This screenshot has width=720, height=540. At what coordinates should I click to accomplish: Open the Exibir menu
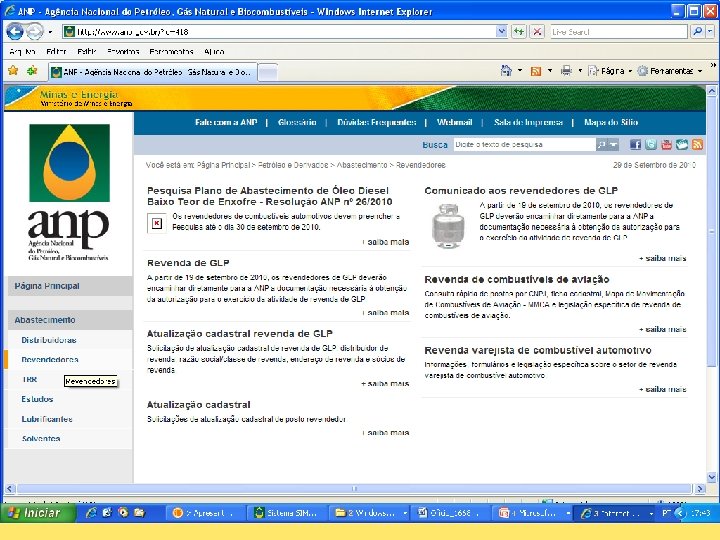click(87, 51)
